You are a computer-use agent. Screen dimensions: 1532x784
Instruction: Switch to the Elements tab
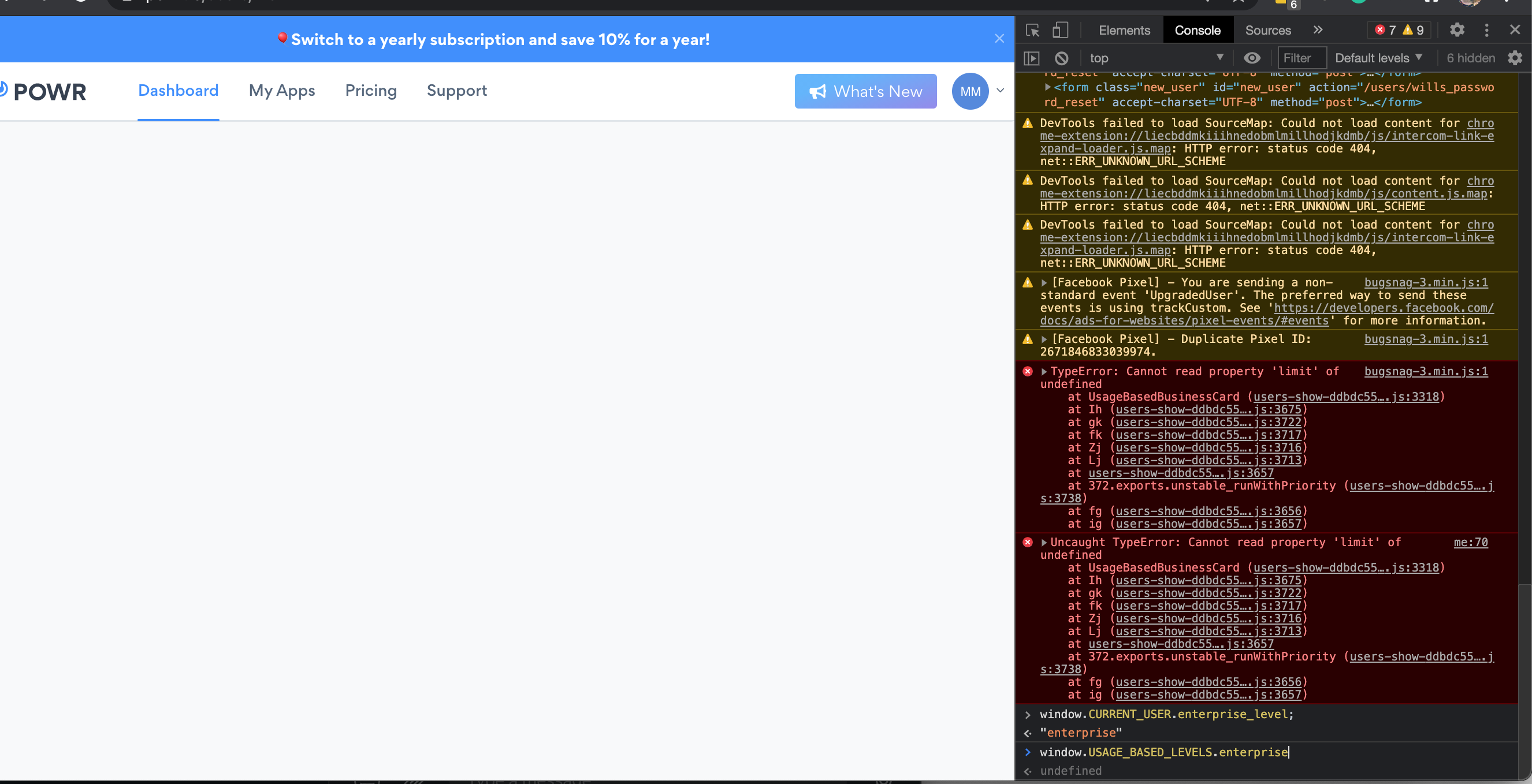tap(1124, 31)
